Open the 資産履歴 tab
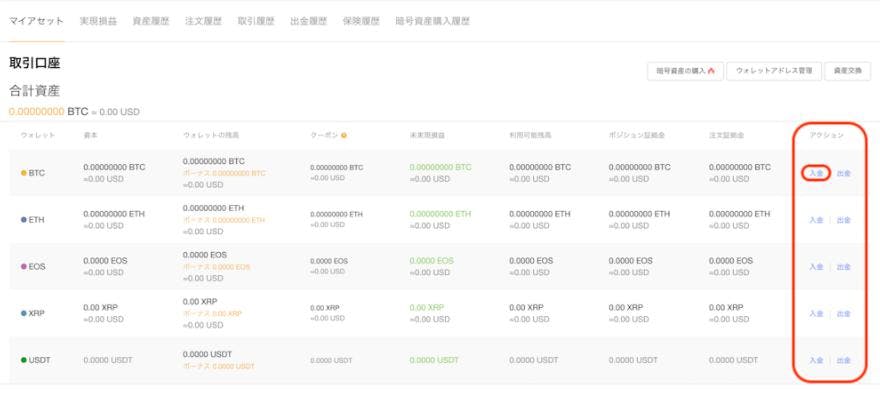This screenshot has height=393, width=880. point(150,21)
